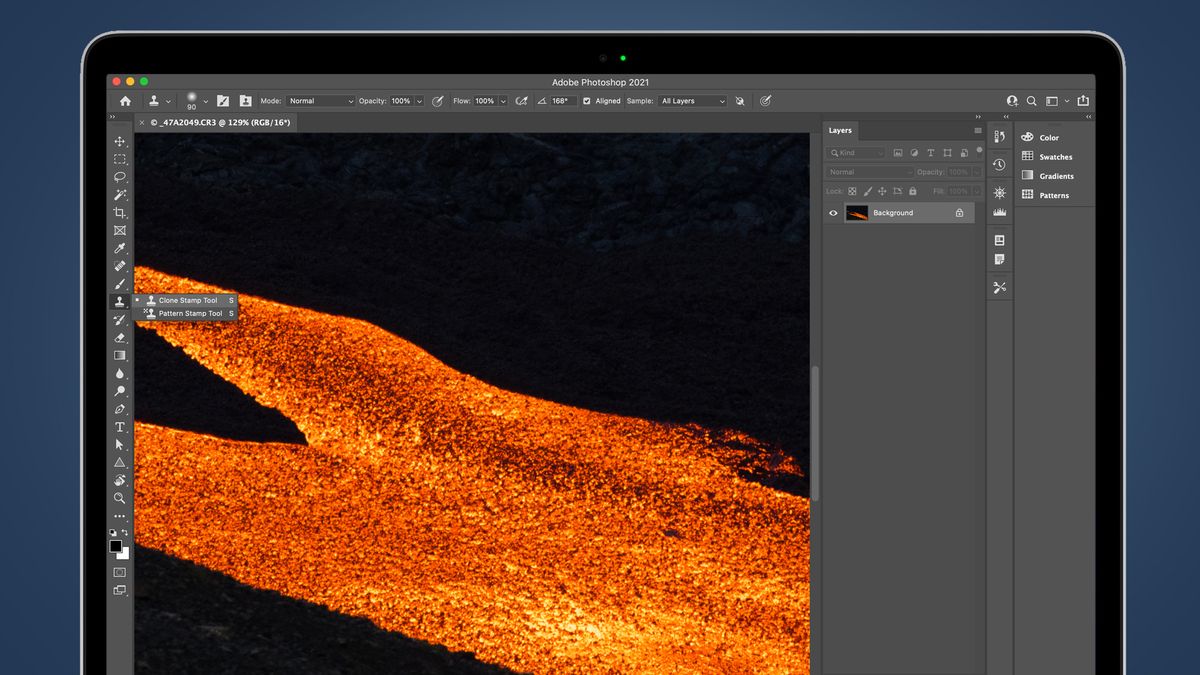This screenshot has height=675, width=1200.
Task: Activate the Lasso tool
Action: (120, 177)
